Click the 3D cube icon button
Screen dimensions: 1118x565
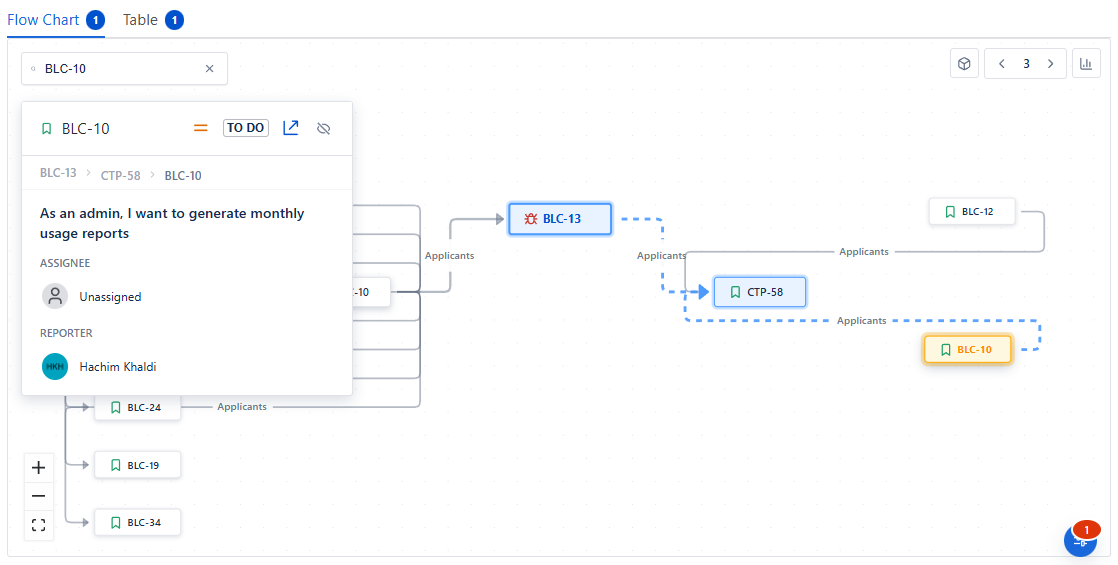(964, 64)
